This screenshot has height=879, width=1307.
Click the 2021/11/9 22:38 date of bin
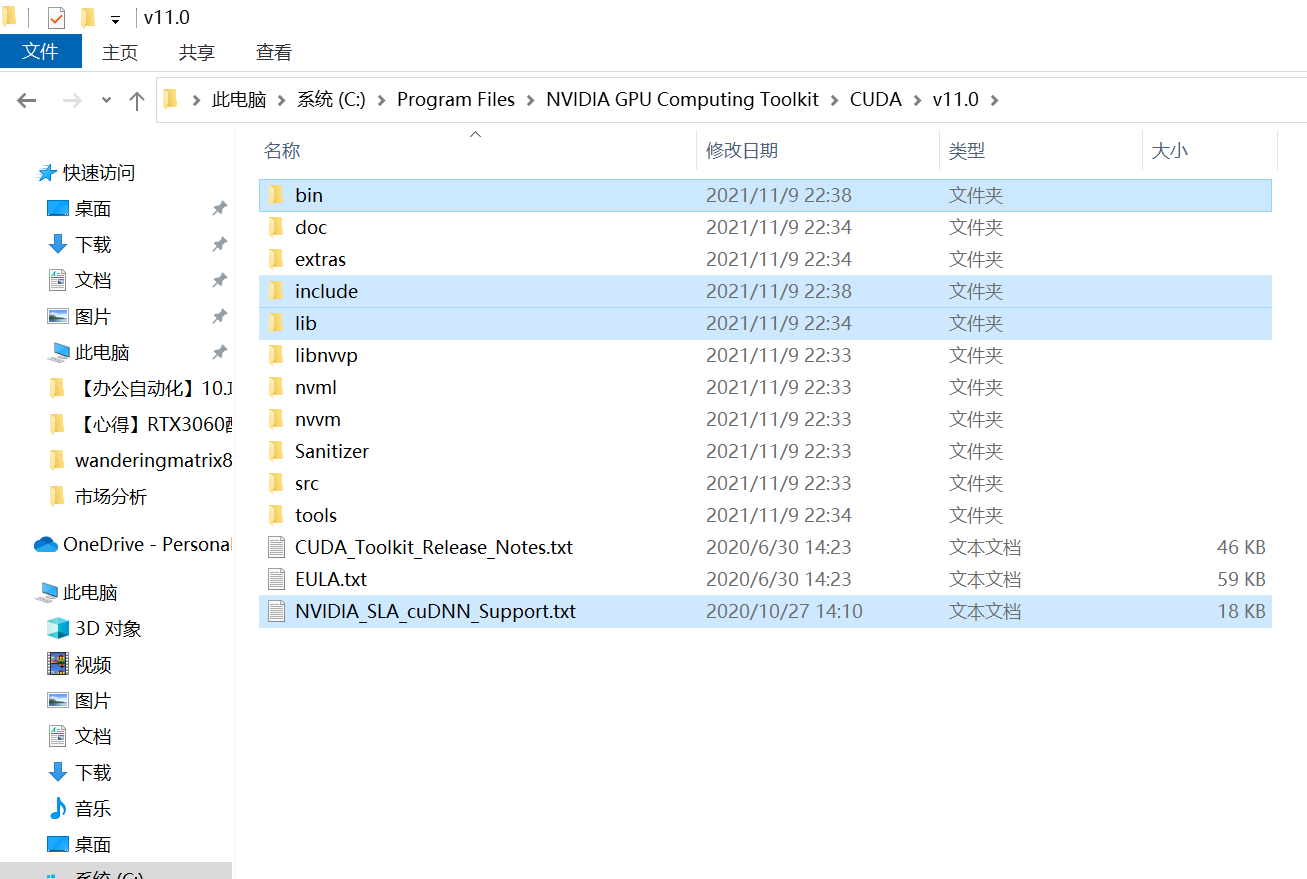[779, 195]
